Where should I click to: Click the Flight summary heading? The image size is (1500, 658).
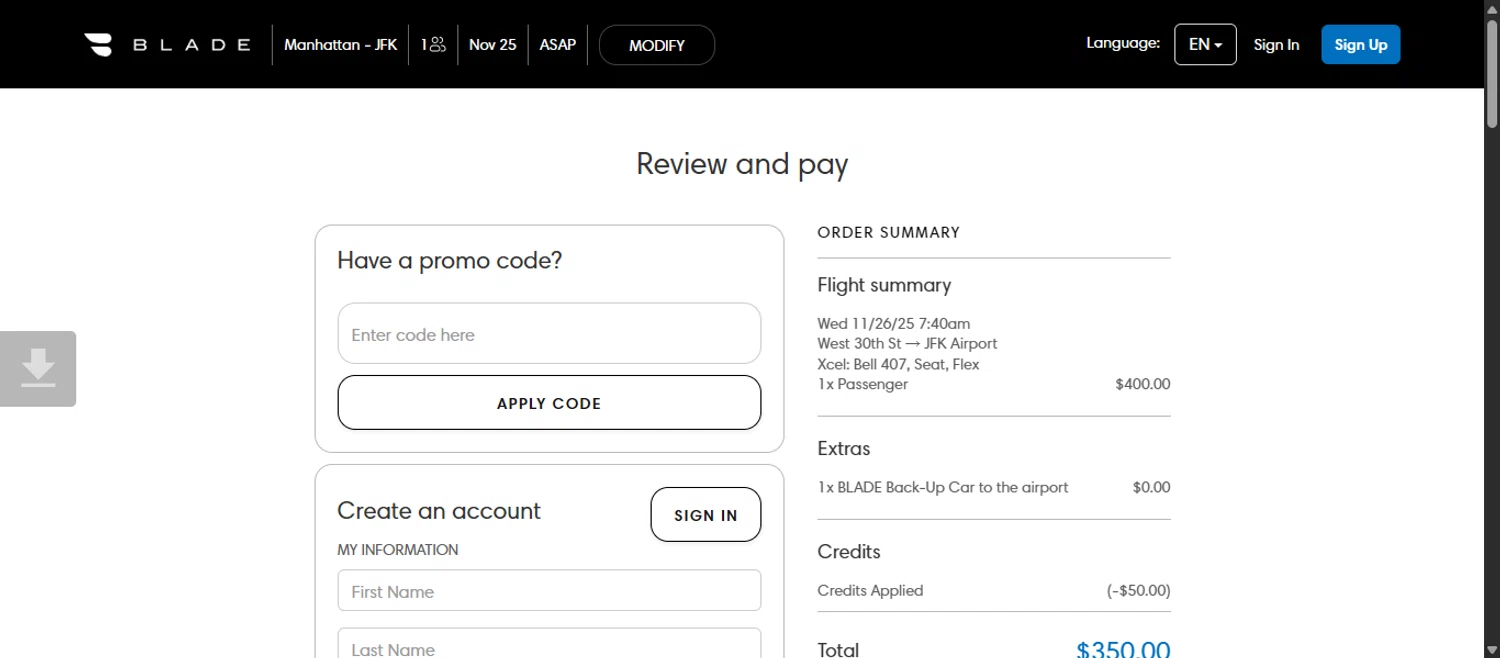pos(884,286)
